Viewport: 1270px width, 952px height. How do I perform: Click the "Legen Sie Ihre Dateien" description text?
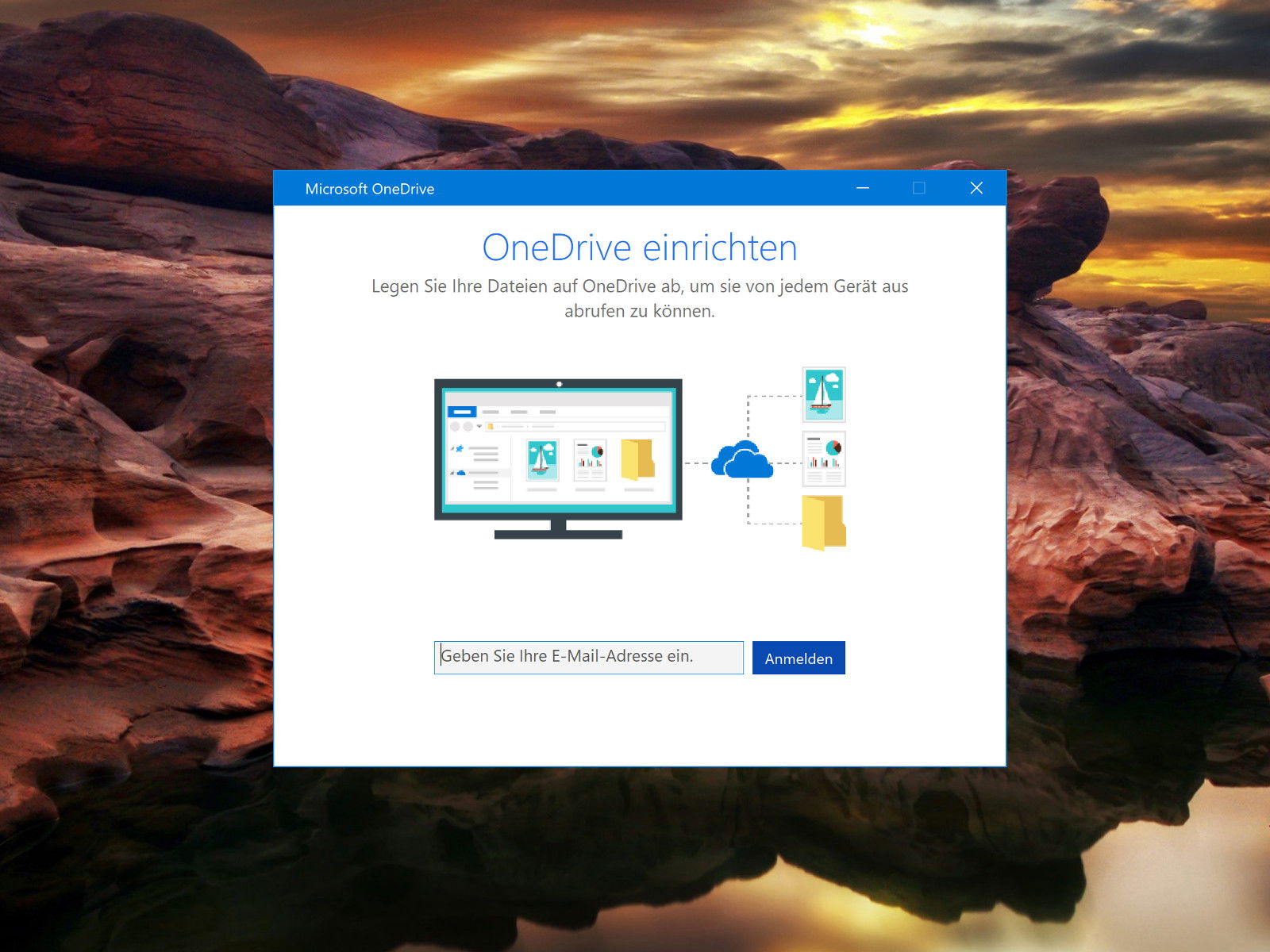tap(640, 298)
